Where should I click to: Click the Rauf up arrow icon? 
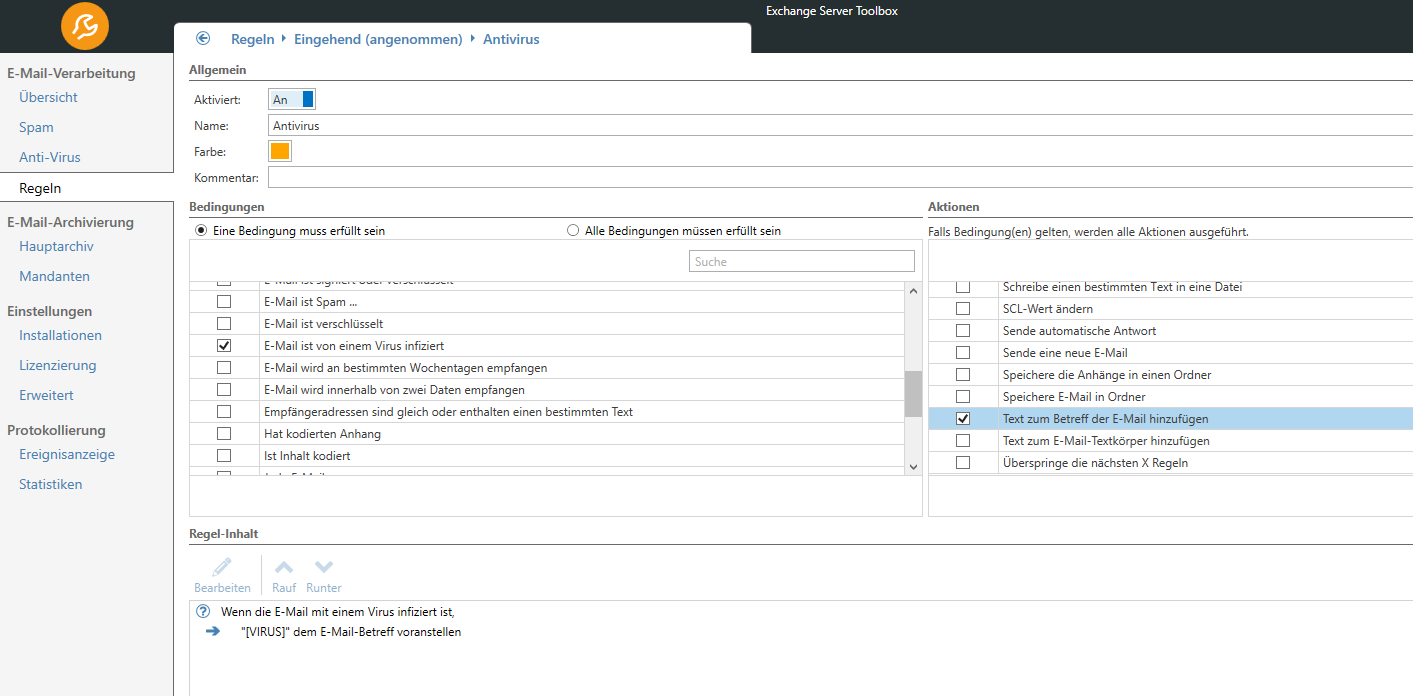click(284, 567)
